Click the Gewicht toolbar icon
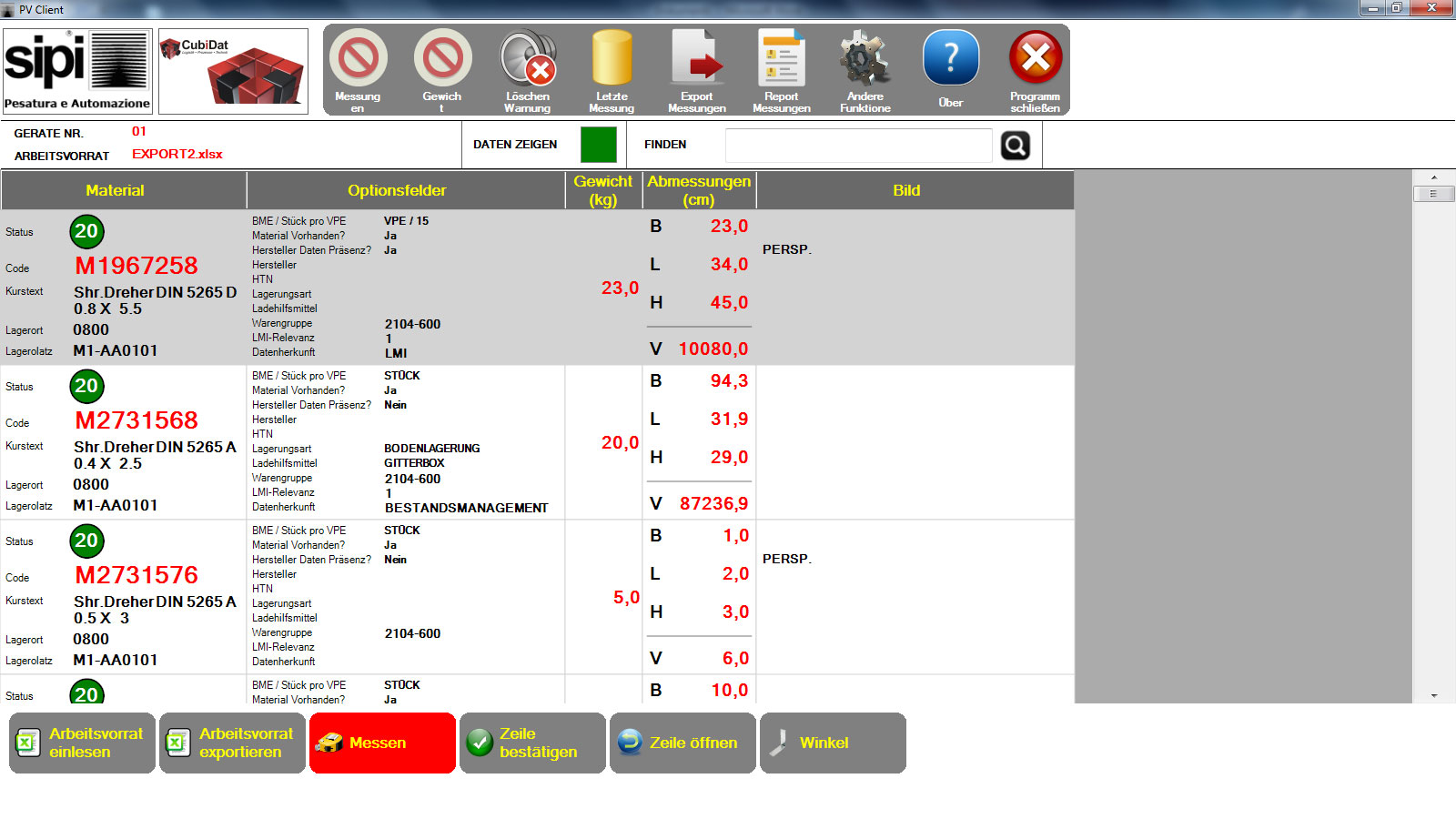This screenshot has width=1456, height=819. coord(442,59)
